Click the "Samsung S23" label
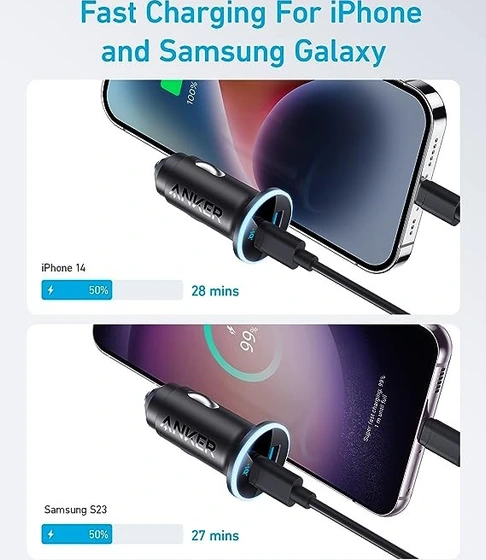The height and width of the screenshot is (560, 486). [75, 510]
